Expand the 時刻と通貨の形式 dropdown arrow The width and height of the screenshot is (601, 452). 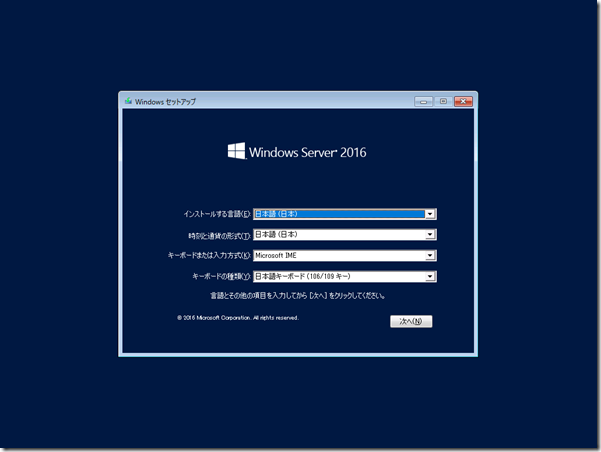click(430, 235)
